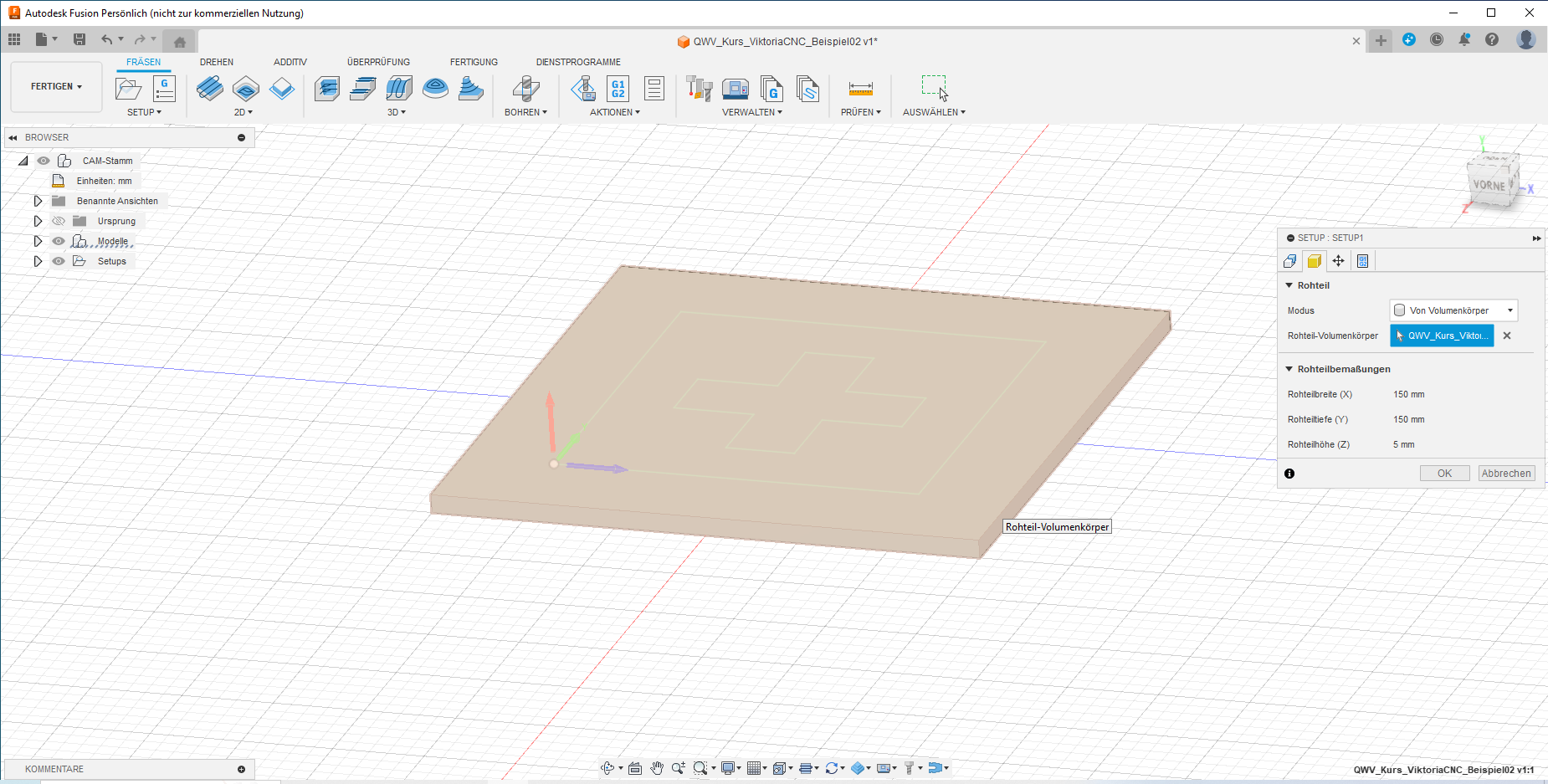Click the ViewCube VORNE face
Screen dimensions: 1548x784
tap(1489, 185)
